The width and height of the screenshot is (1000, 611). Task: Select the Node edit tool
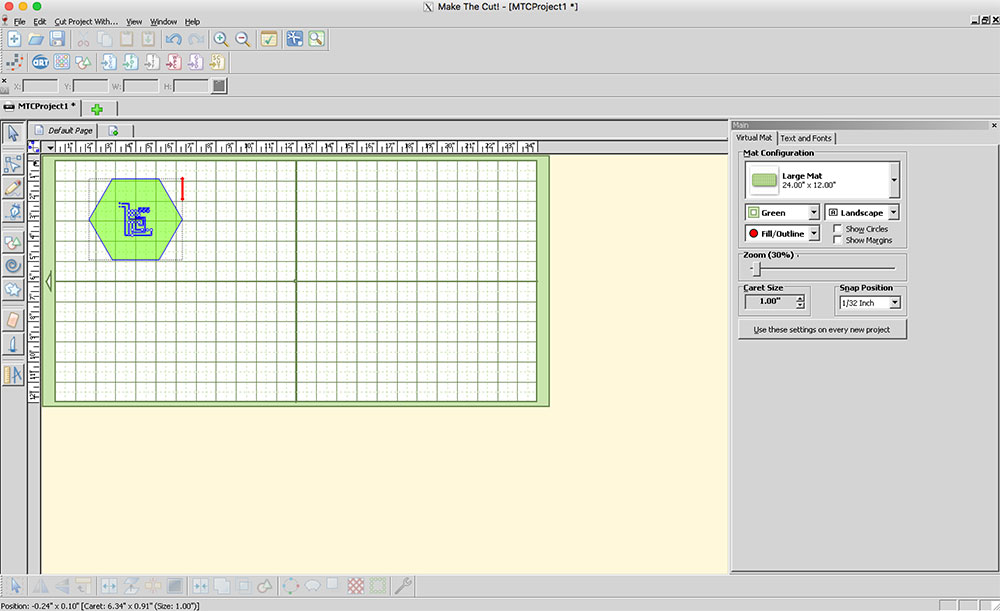coord(13,165)
